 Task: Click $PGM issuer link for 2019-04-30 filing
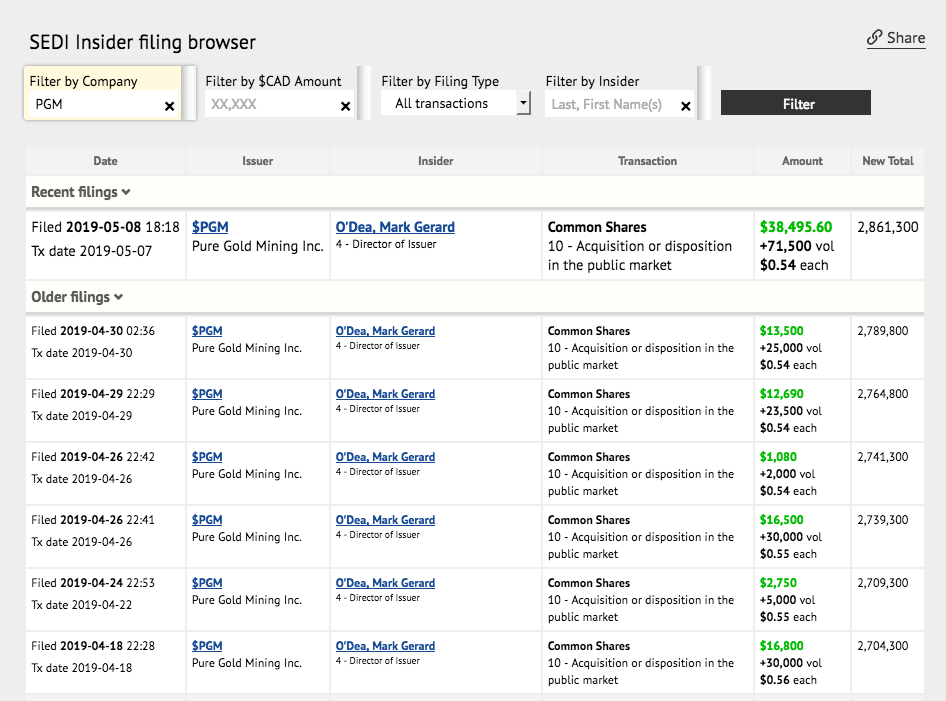[207, 331]
